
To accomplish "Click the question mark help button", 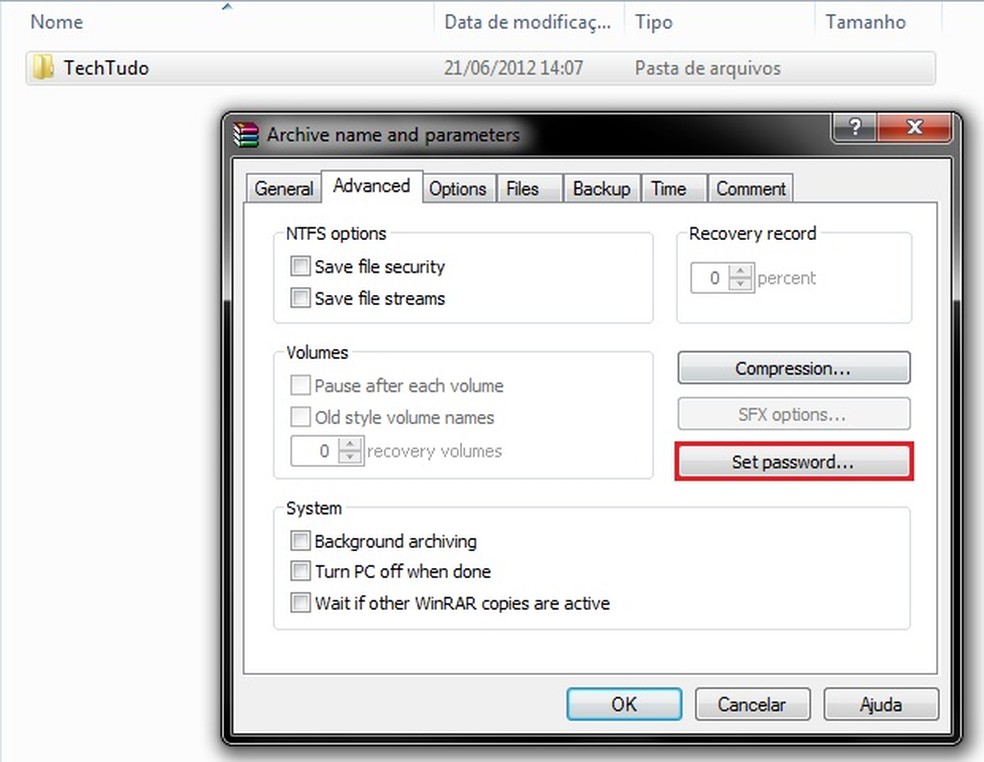I will click(855, 127).
